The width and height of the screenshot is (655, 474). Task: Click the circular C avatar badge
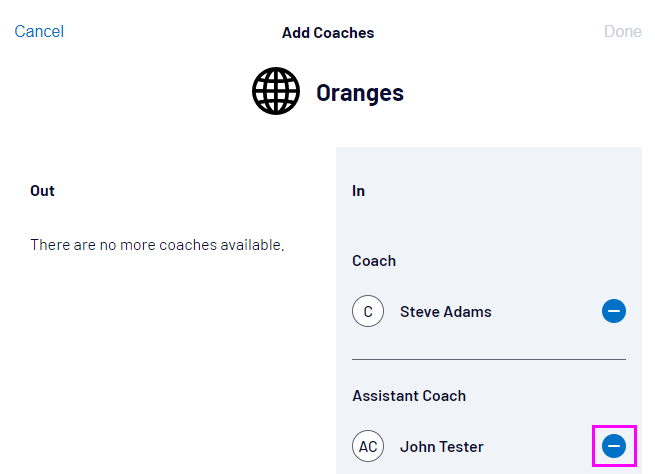click(368, 312)
